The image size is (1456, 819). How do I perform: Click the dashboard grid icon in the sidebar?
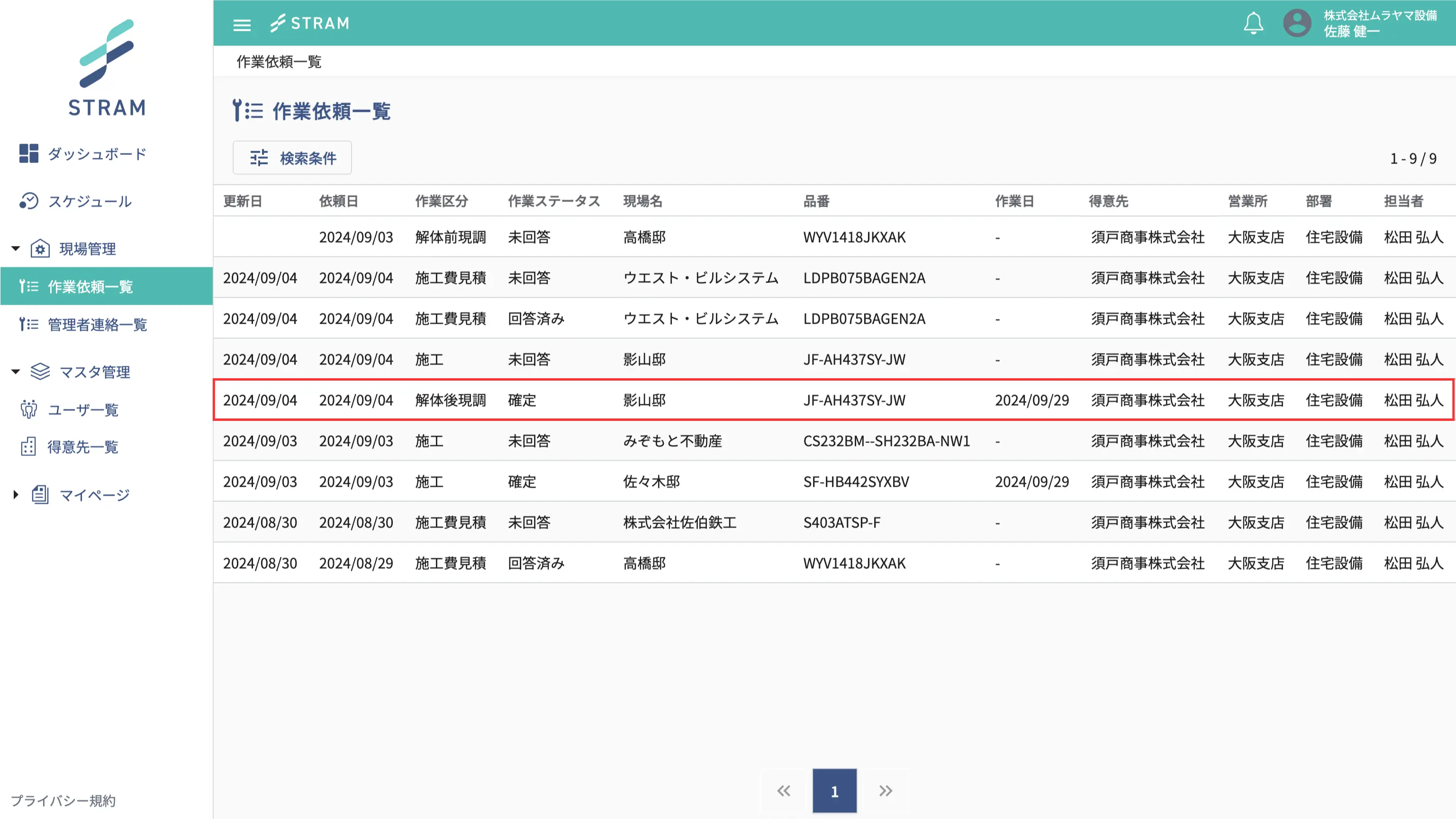point(28,153)
